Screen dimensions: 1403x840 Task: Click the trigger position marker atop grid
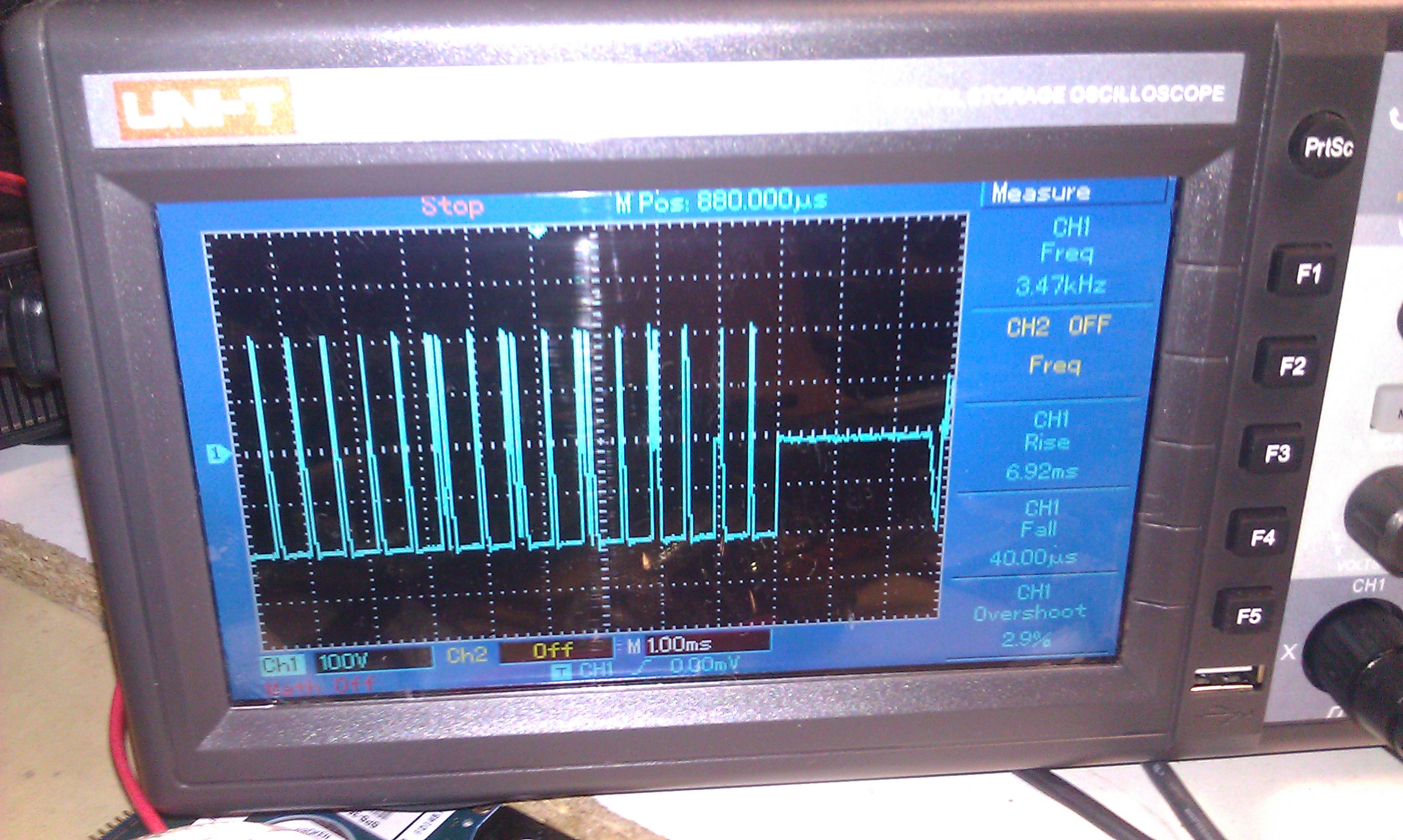(537, 231)
